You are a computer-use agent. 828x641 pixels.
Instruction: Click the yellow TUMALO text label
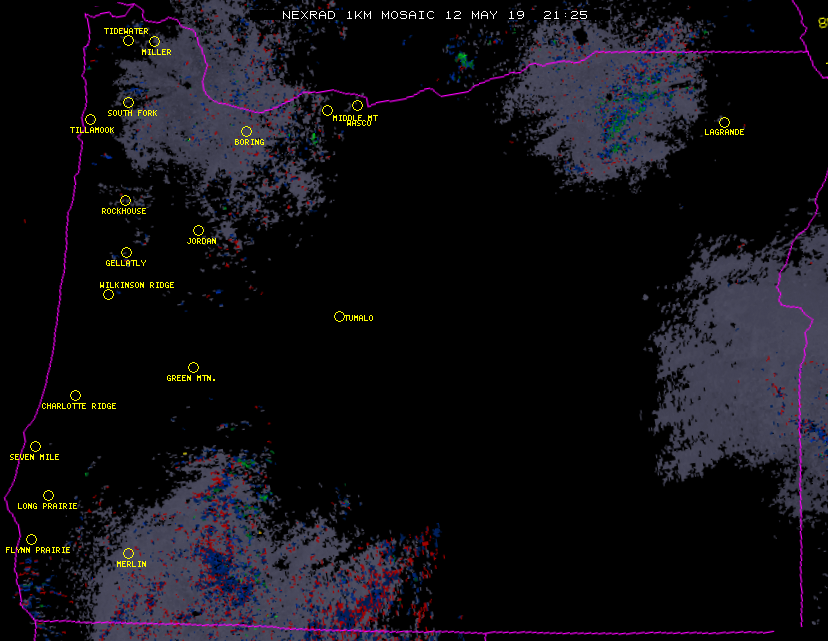coord(359,318)
